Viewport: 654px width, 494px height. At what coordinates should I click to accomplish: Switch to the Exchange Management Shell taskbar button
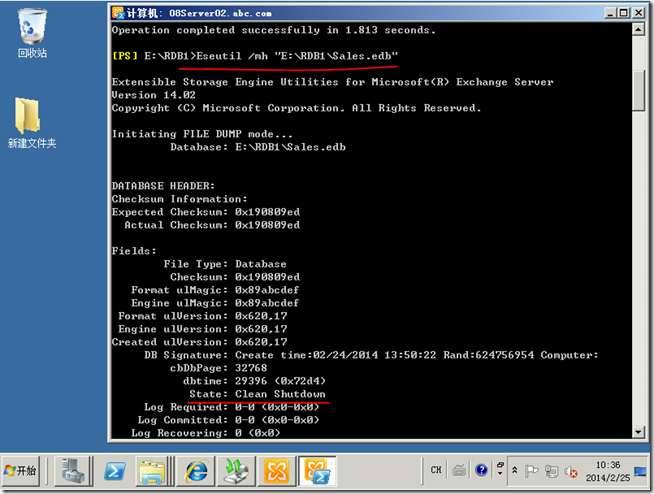317,471
